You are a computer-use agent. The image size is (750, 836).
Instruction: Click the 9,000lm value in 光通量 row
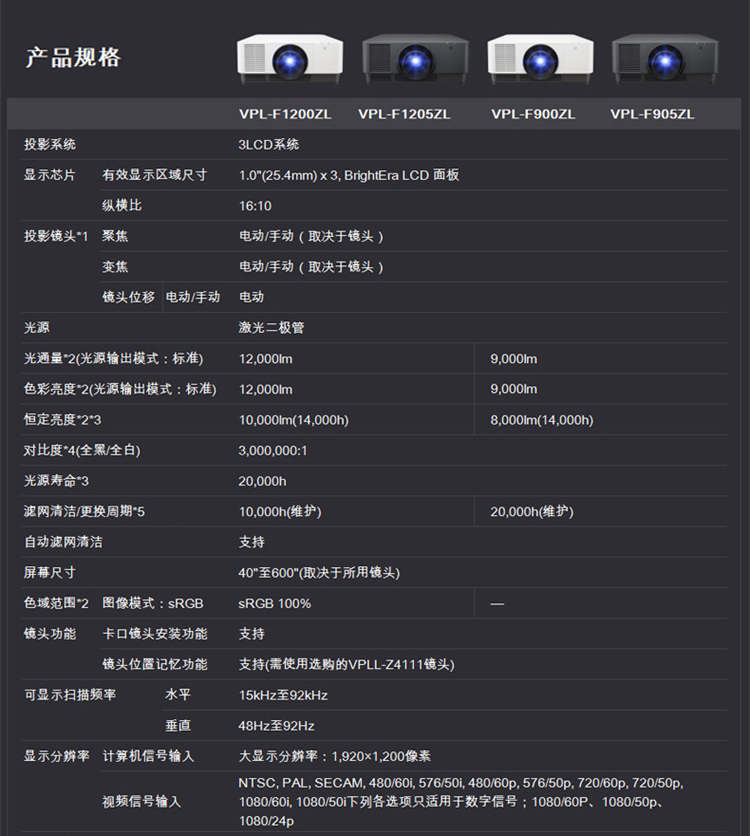513,358
